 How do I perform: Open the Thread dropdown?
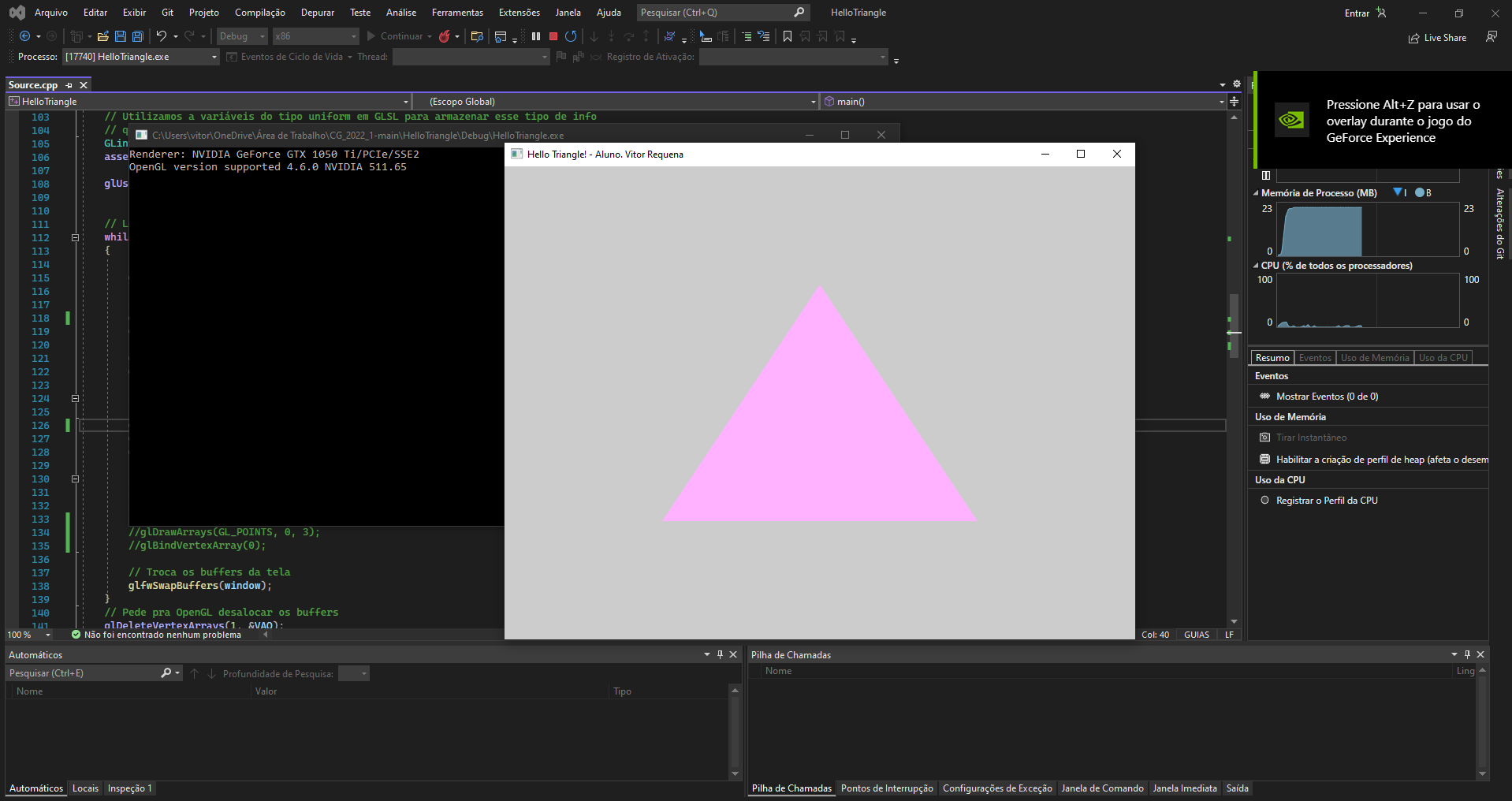click(x=471, y=57)
